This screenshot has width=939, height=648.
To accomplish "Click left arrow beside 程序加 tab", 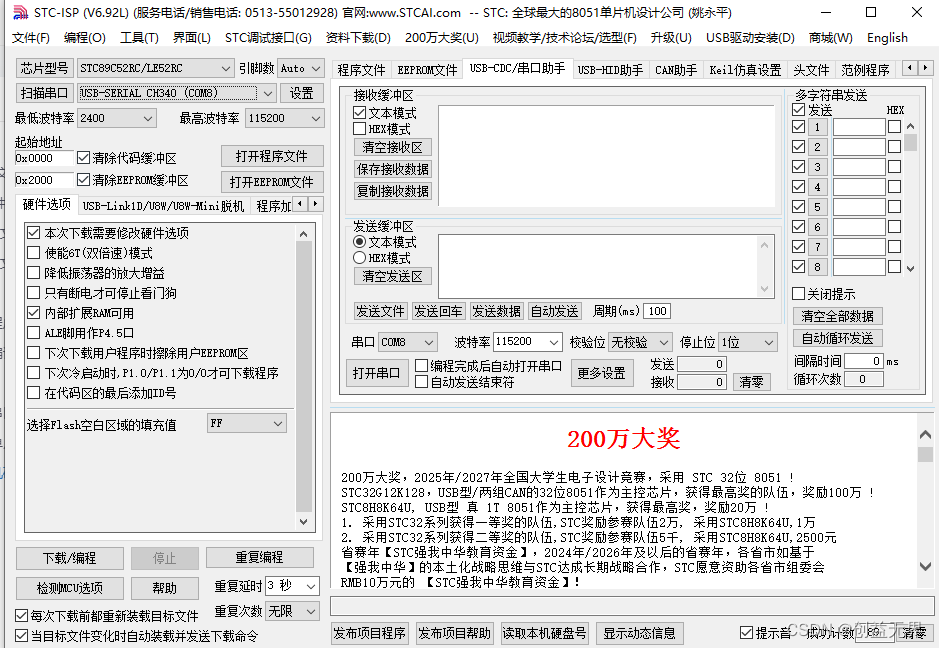I will [301, 204].
